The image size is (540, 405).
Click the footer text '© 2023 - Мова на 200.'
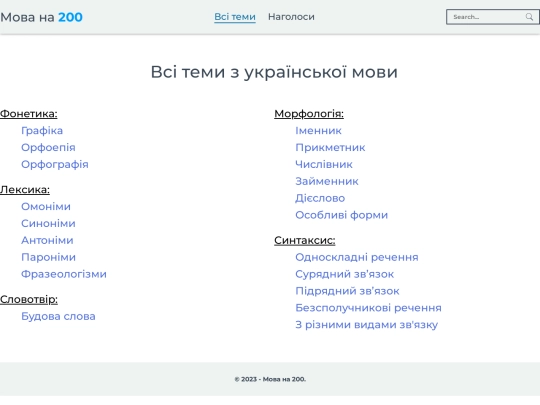click(270, 379)
